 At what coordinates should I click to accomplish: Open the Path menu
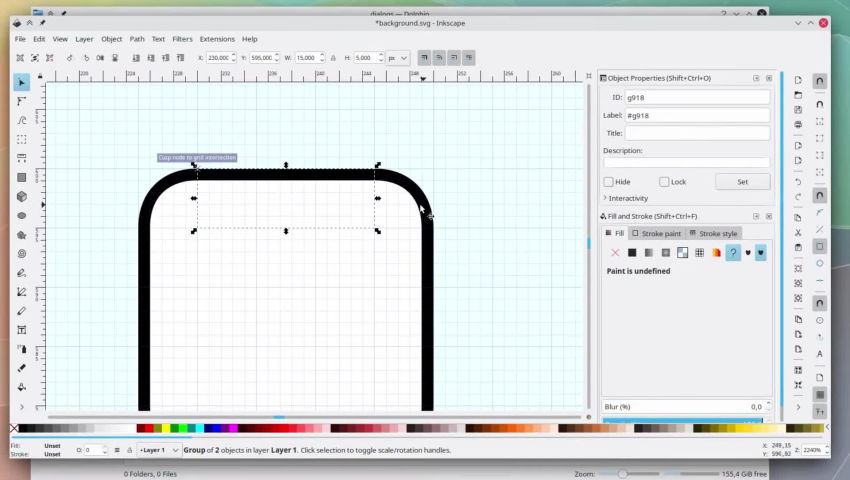point(137,39)
